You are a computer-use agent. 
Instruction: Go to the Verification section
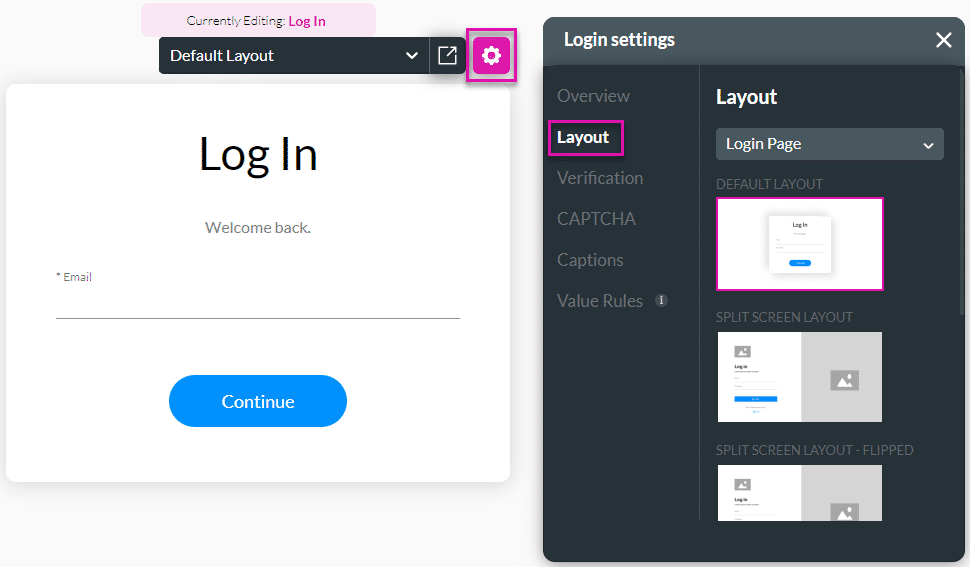[599, 178]
